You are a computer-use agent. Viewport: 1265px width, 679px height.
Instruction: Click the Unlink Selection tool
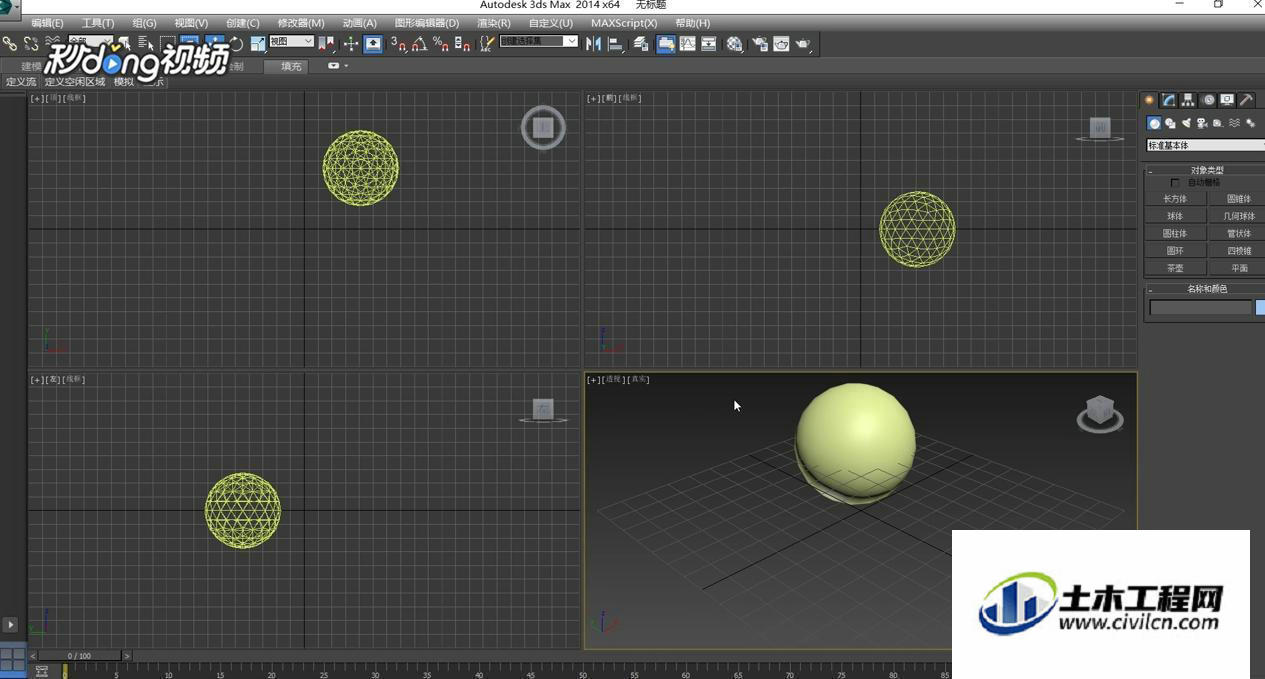click(31, 43)
